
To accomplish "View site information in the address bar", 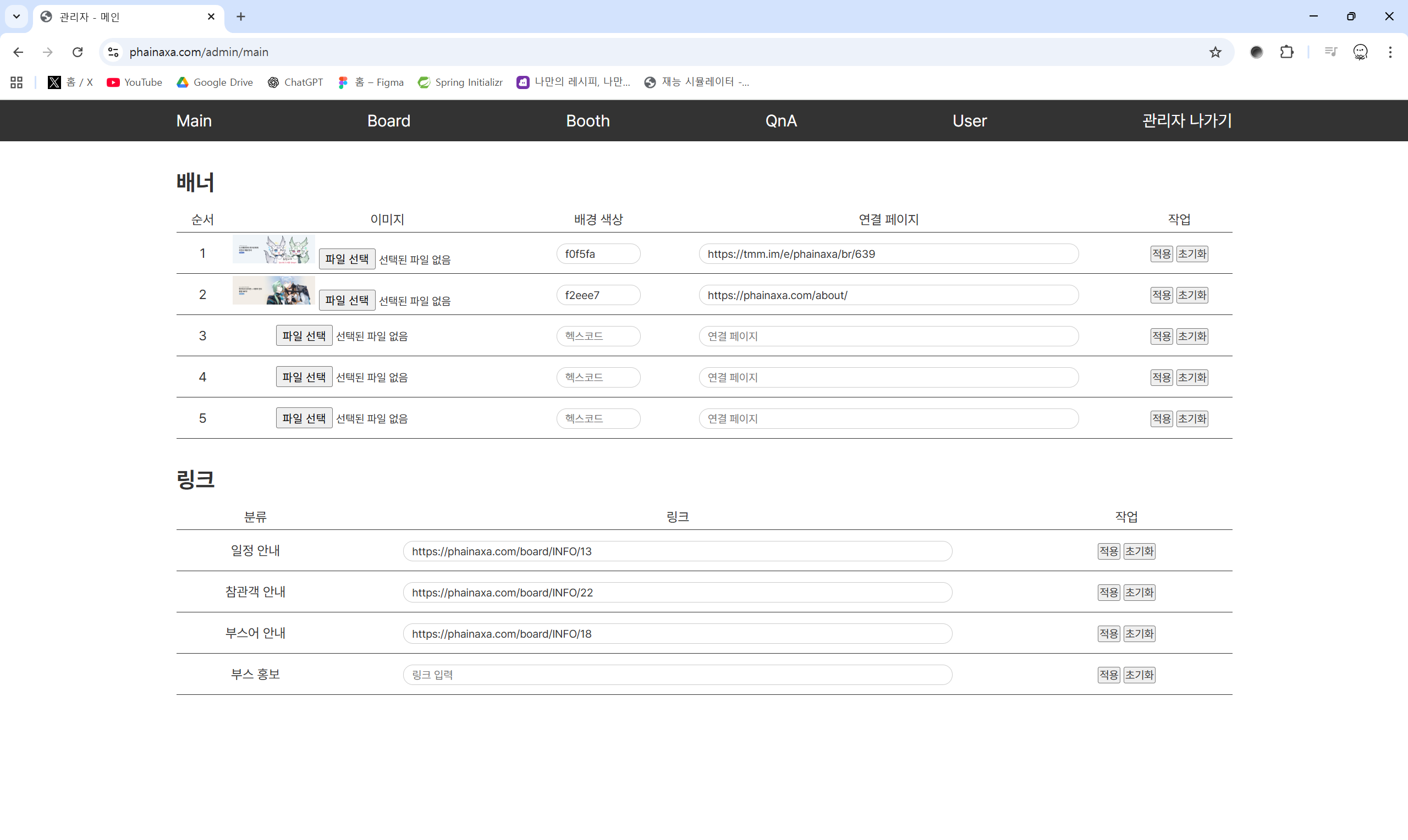I will [113, 52].
